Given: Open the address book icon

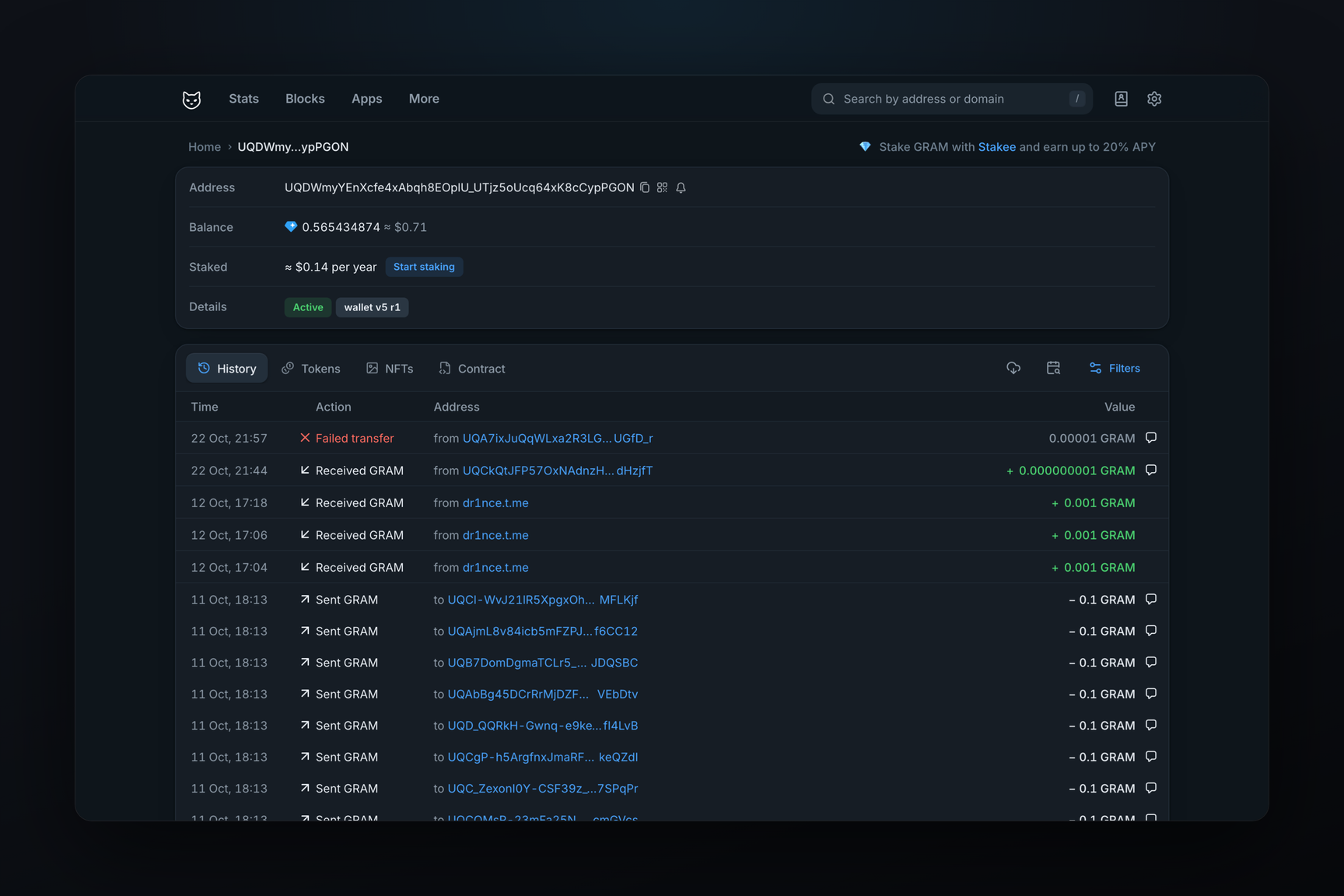Looking at the screenshot, I should [x=1121, y=99].
